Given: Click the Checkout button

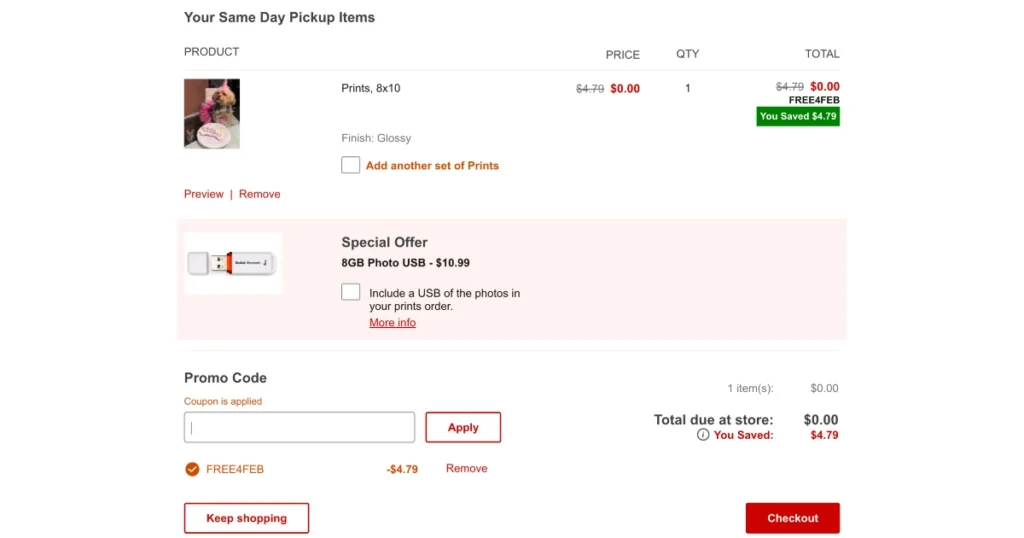Looking at the screenshot, I should [x=792, y=518].
